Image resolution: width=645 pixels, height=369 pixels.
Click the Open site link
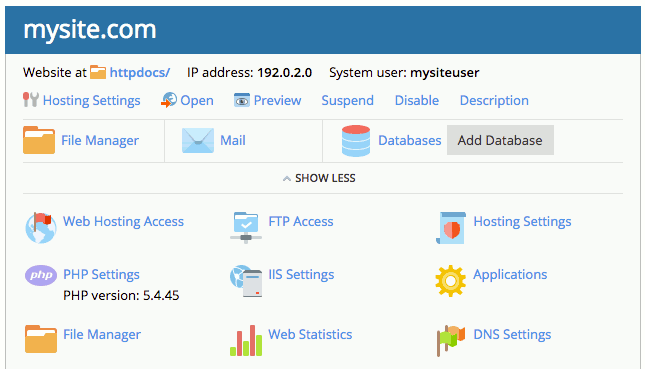click(x=197, y=100)
